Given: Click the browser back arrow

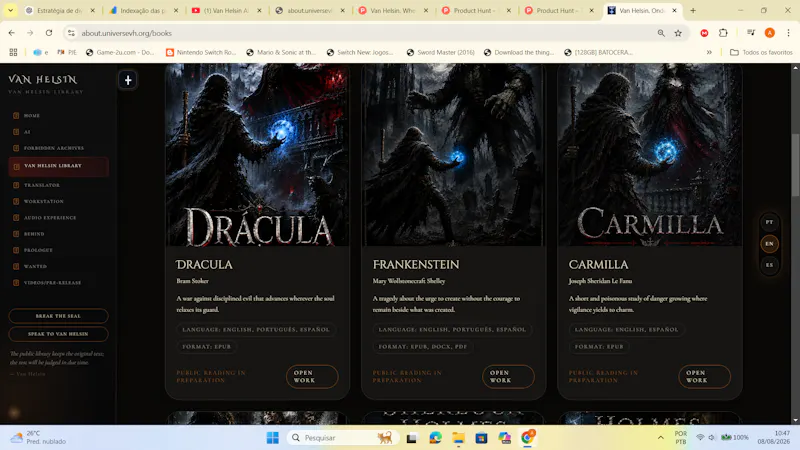Looking at the screenshot, I should 12,33.
